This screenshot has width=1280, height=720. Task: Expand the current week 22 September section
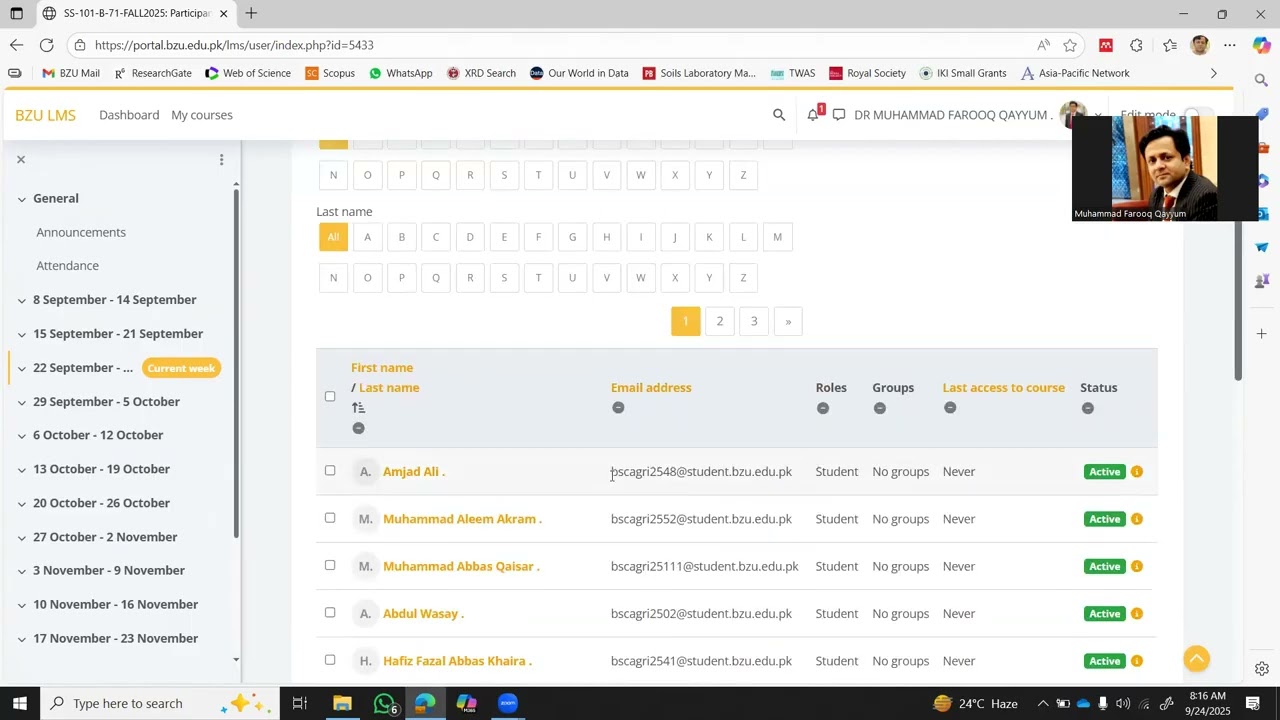tap(21, 368)
